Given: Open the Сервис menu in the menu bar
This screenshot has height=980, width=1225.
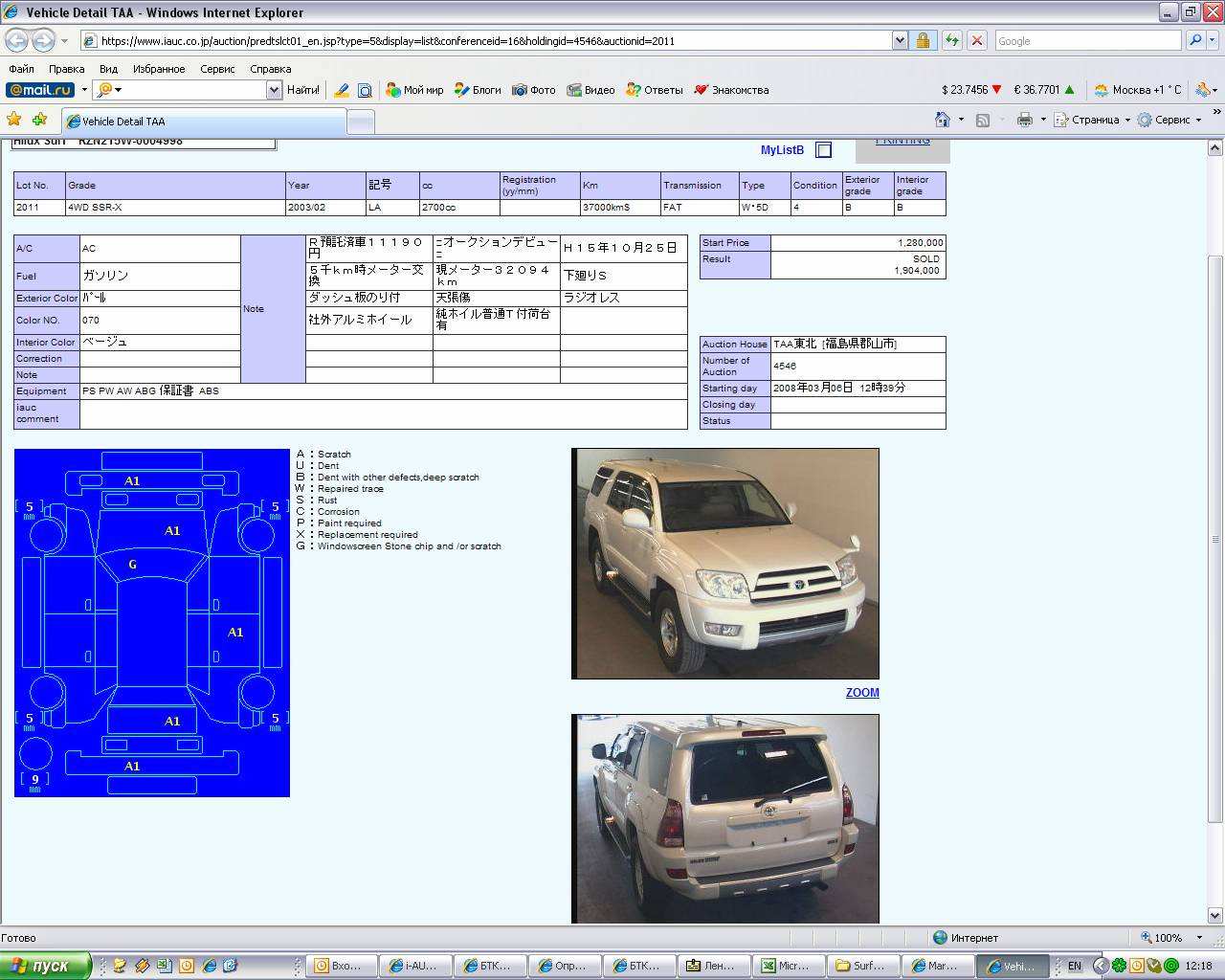Looking at the screenshot, I should pyautogui.click(x=217, y=69).
